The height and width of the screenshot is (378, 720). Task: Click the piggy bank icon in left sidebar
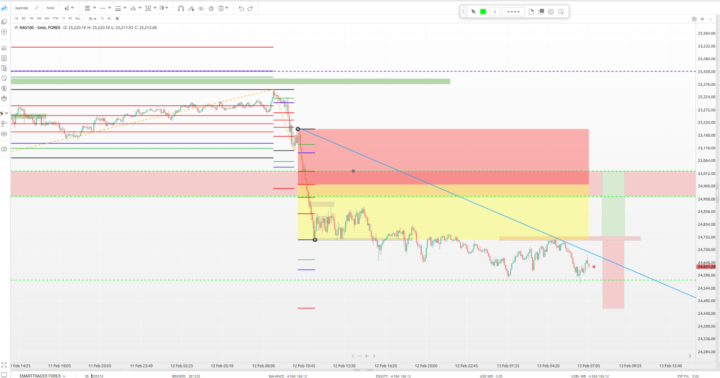click(4, 98)
